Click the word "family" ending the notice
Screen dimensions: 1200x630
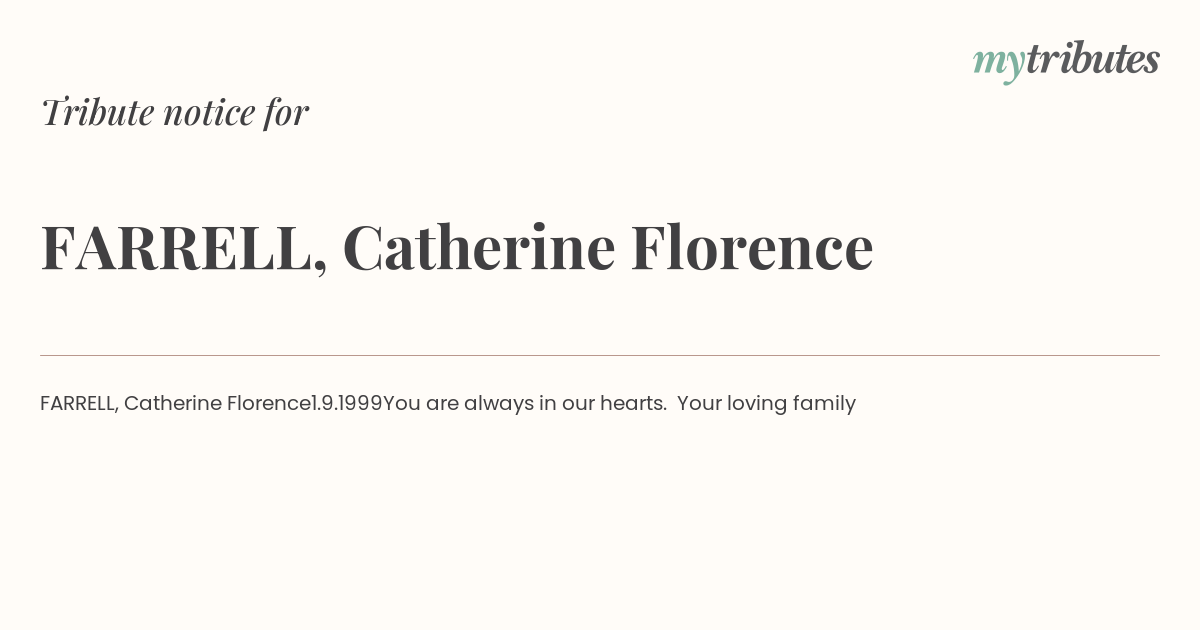(824, 404)
